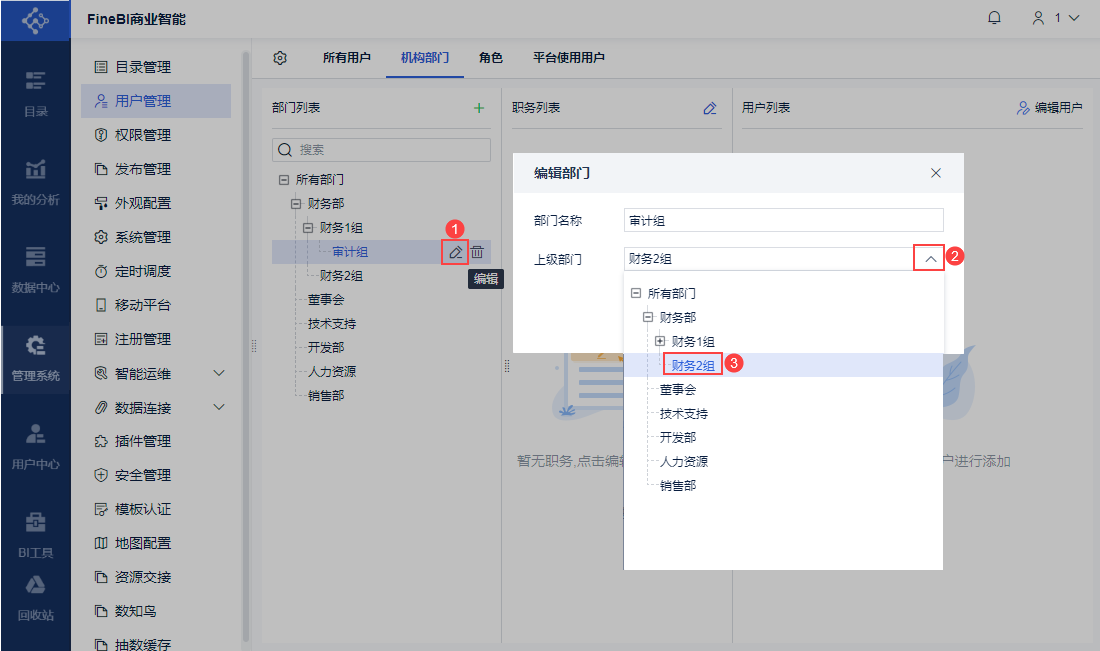Image resolution: width=1100 pixels, height=651 pixels.
Task: Edit the 职务列表 with the pencil icon
Action: coord(710,108)
